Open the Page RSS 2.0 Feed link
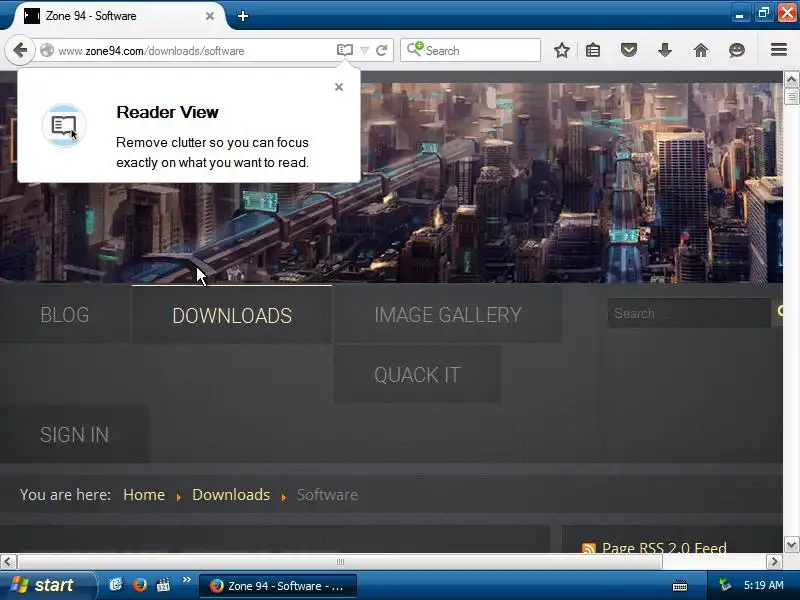Image resolution: width=800 pixels, height=600 pixels. 664,547
